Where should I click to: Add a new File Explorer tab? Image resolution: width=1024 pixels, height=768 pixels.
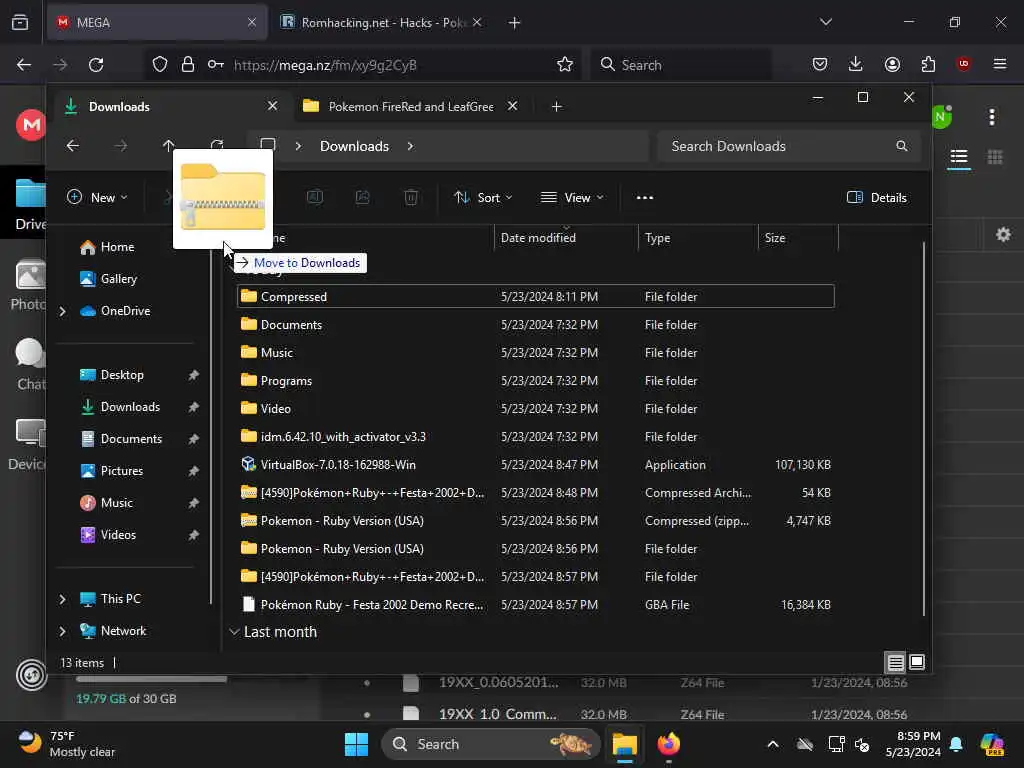click(x=556, y=106)
